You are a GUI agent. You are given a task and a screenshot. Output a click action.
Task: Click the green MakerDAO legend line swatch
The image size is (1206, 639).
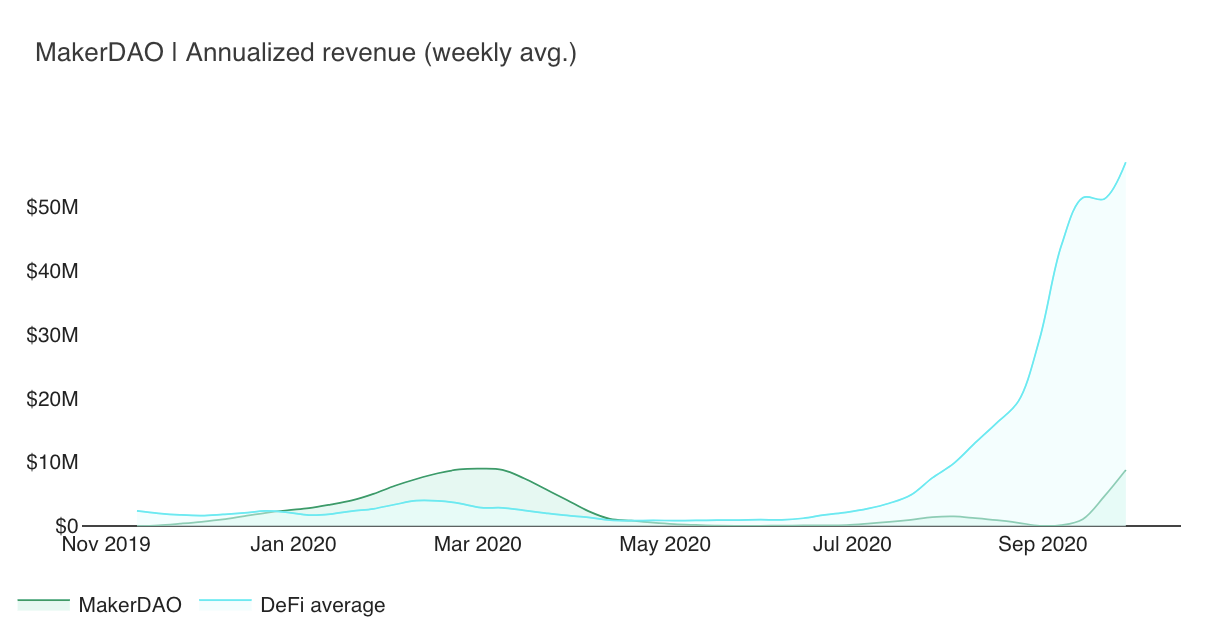pyautogui.click(x=44, y=602)
